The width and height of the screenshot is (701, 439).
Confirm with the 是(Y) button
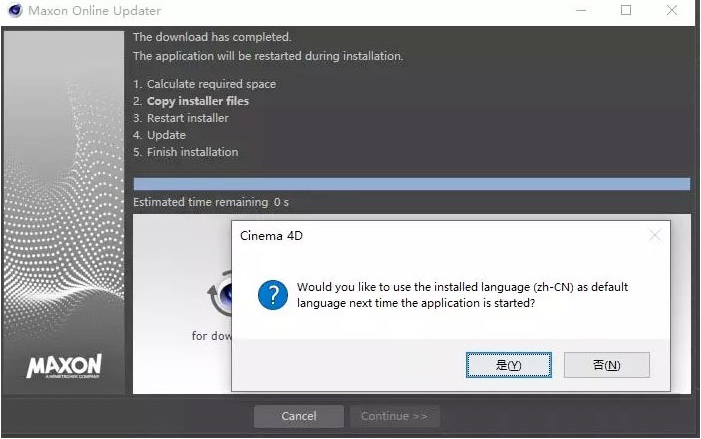(x=508, y=365)
